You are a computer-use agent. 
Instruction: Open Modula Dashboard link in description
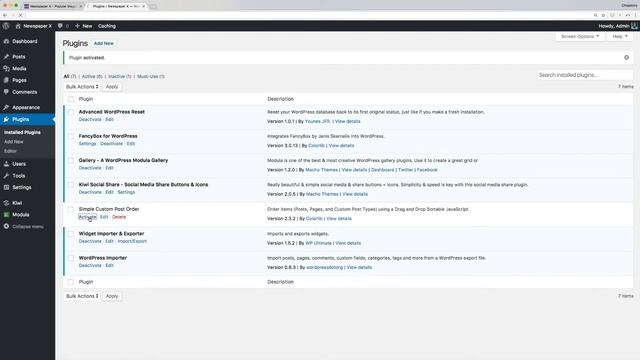tap(382, 170)
